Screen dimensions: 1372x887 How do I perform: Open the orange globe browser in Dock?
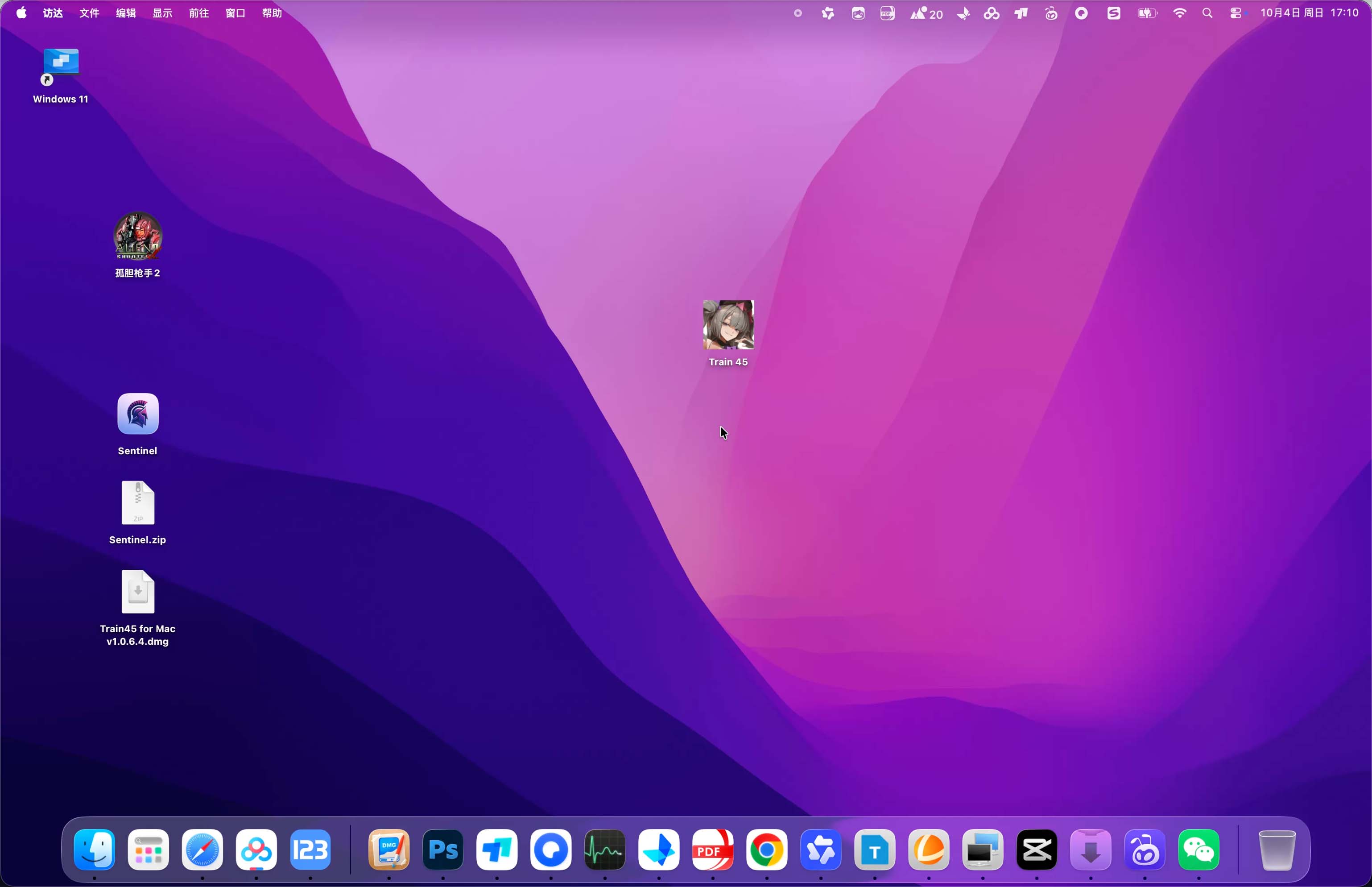pos(929,850)
